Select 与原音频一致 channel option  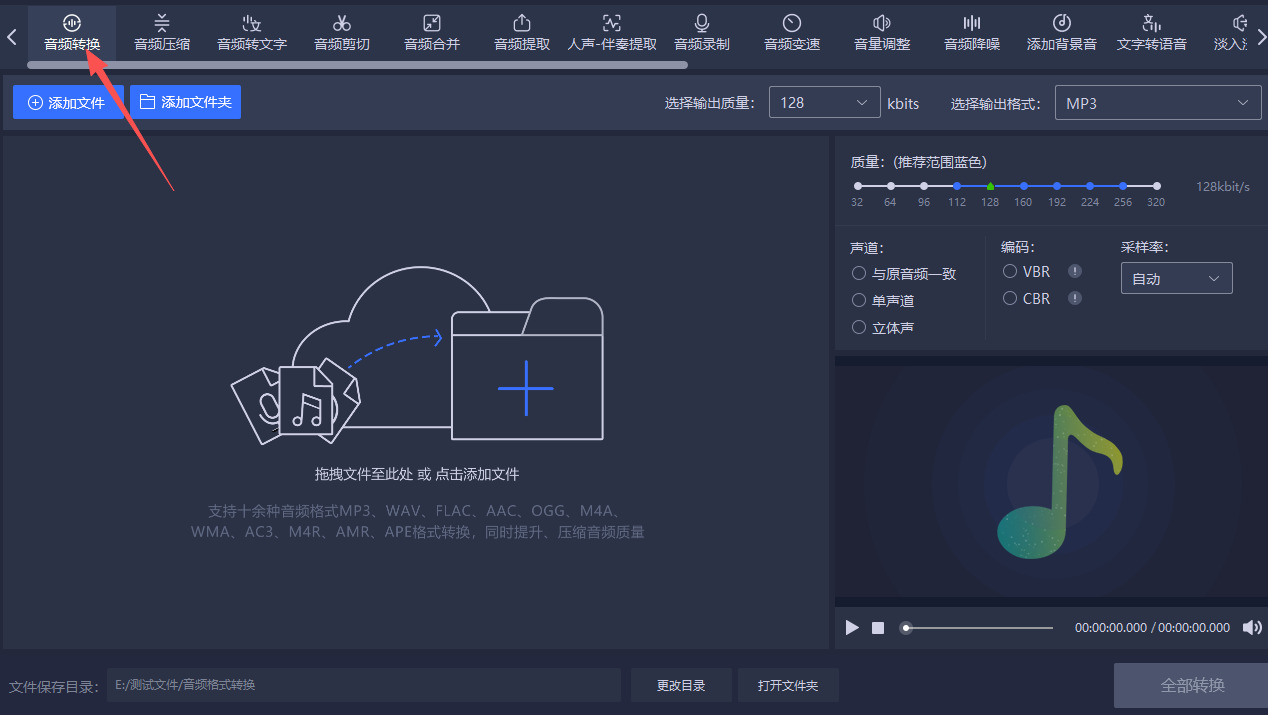point(904,273)
